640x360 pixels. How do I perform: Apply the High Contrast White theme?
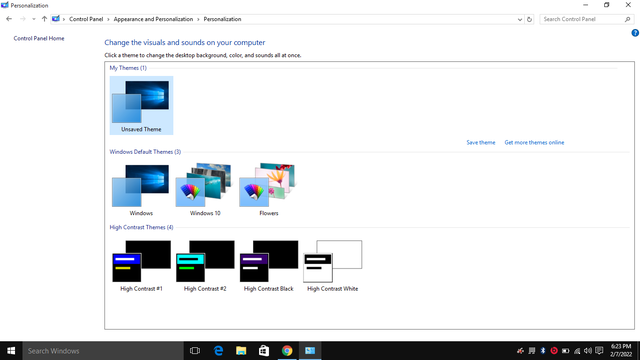tap(332, 266)
